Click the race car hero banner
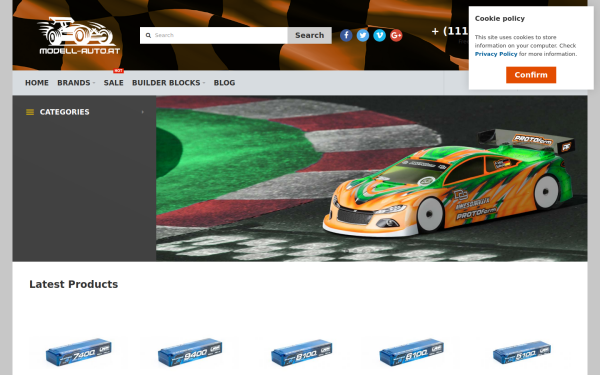600x375 pixels. (371, 178)
